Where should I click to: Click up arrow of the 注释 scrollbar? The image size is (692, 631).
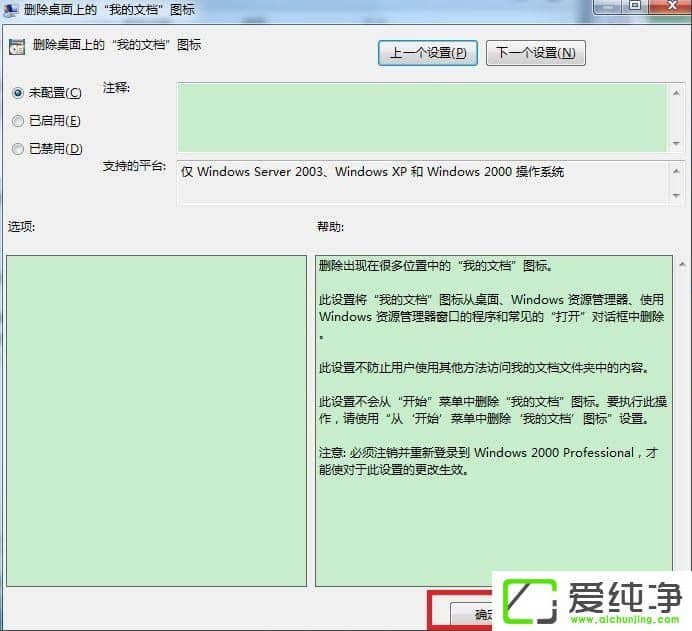tap(677, 91)
